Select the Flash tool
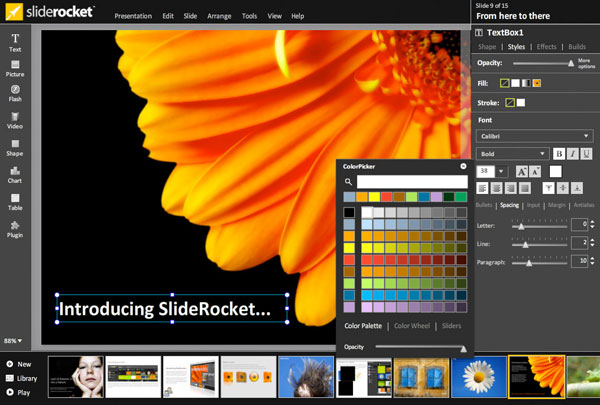 pyautogui.click(x=15, y=93)
